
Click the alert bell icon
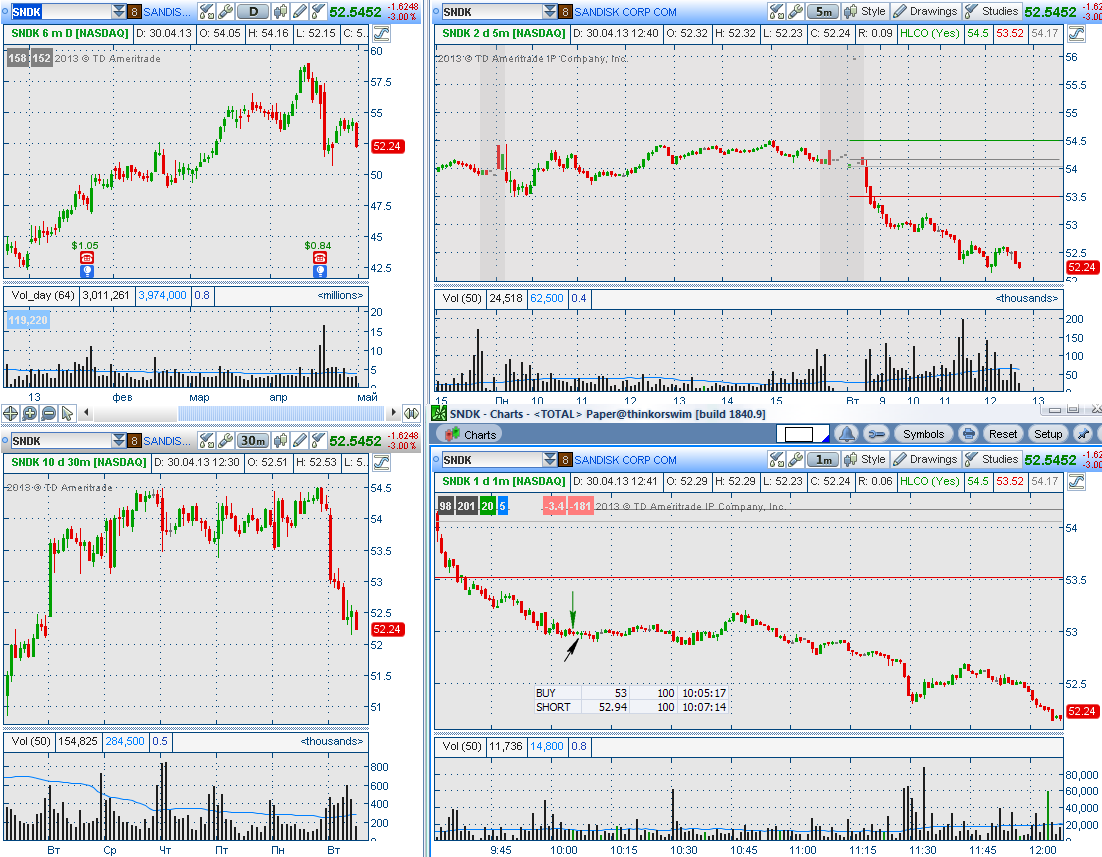pyautogui.click(x=846, y=434)
